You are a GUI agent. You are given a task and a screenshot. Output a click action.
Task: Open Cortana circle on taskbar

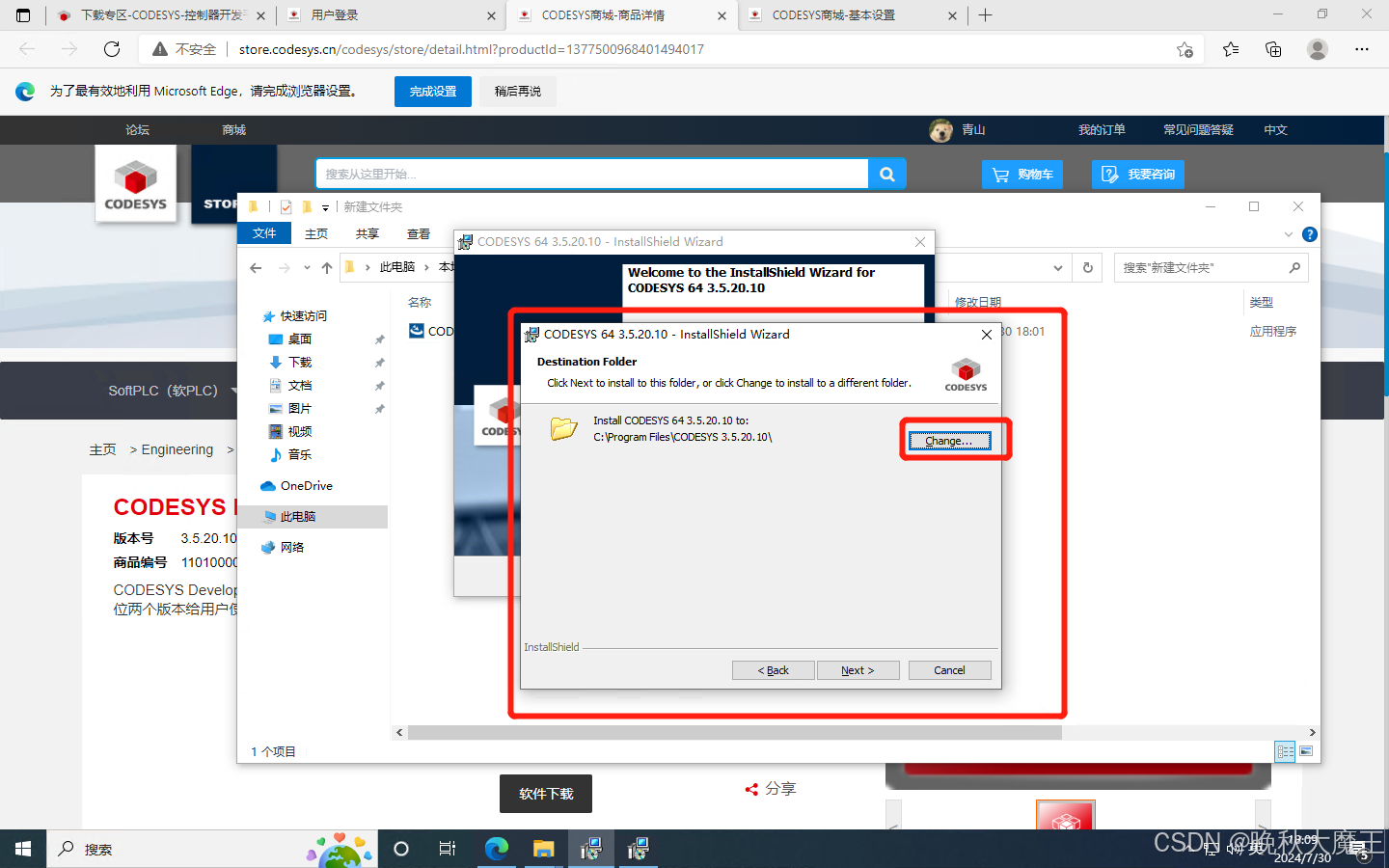[x=401, y=849]
